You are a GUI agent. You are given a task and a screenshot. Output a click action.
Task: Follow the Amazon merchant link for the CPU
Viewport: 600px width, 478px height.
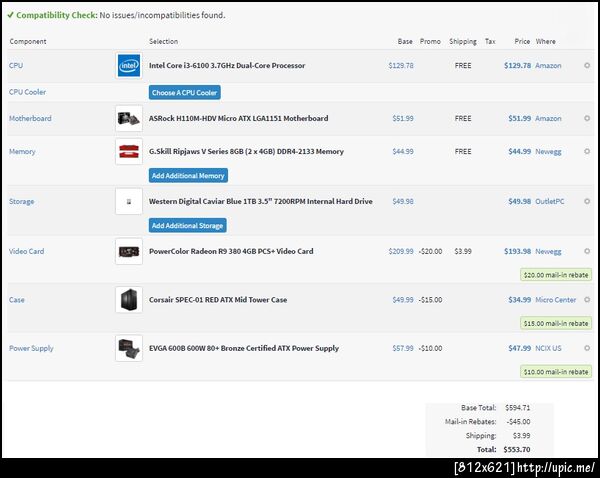(548, 65)
